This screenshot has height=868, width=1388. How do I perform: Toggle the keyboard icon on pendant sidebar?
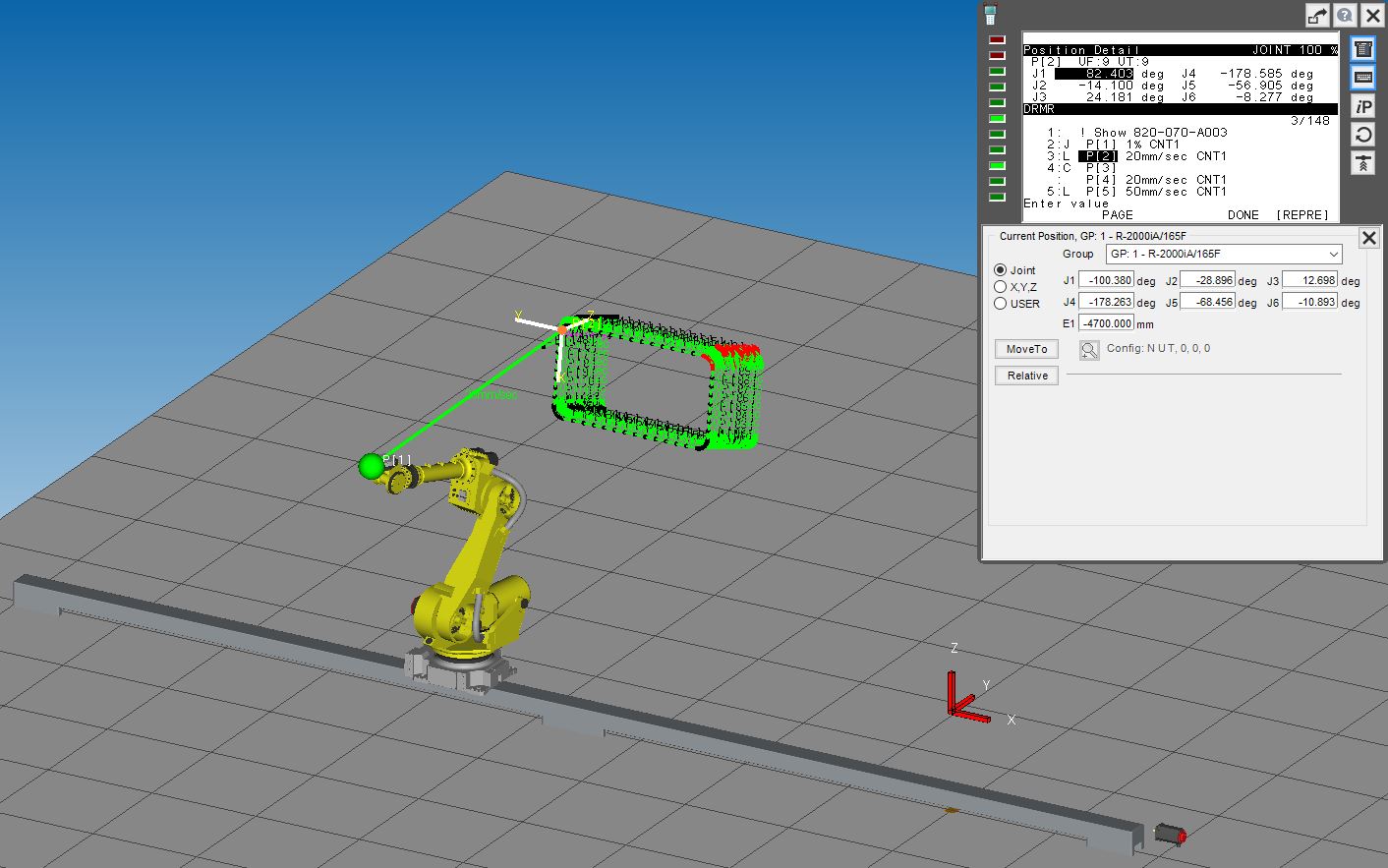[1362, 77]
